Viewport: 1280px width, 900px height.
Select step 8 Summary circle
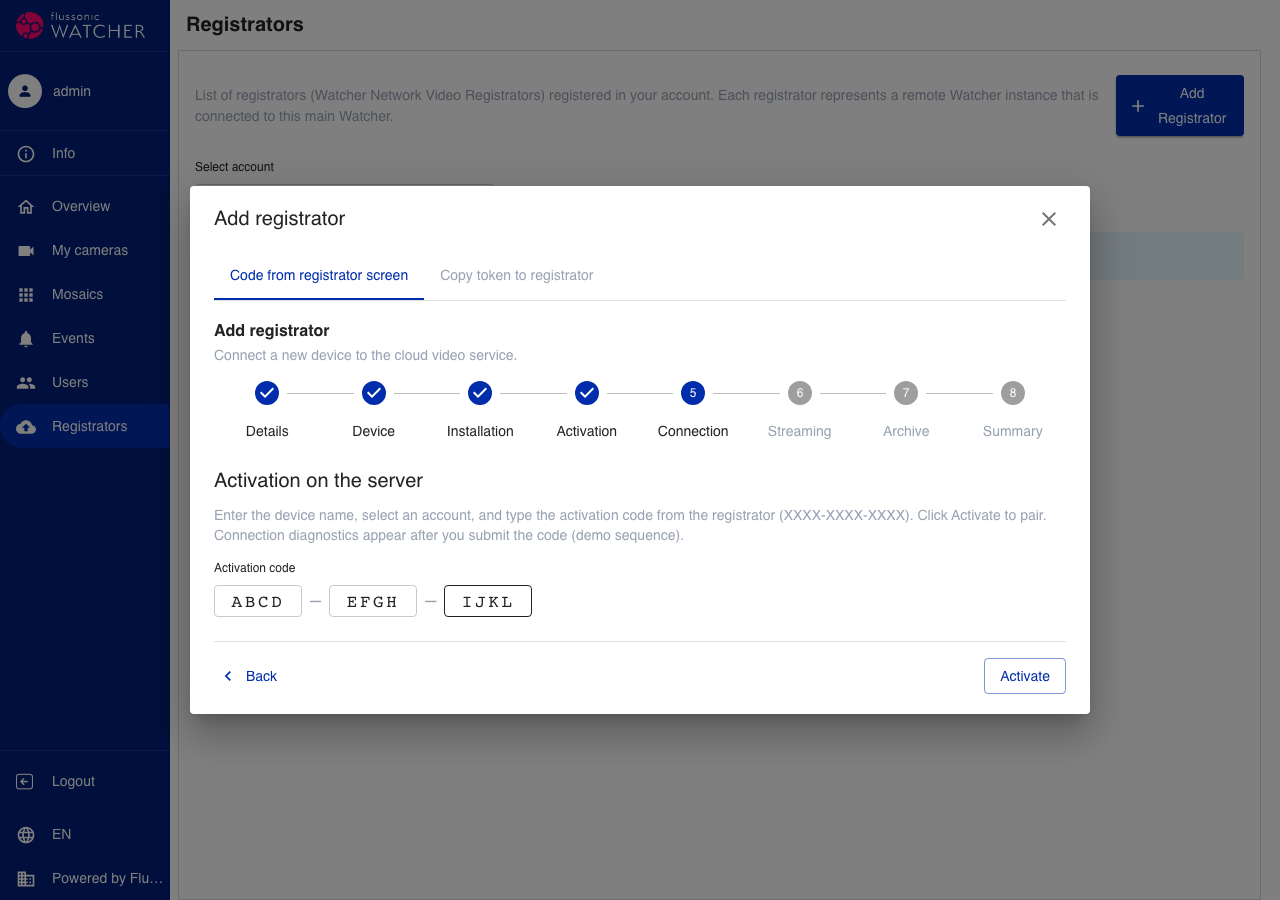pyautogui.click(x=1013, y=393)
